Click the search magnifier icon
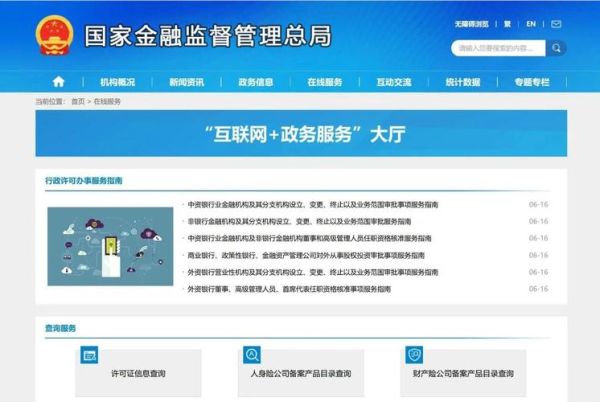The image size is (600, 402). (x=557, y=48)
